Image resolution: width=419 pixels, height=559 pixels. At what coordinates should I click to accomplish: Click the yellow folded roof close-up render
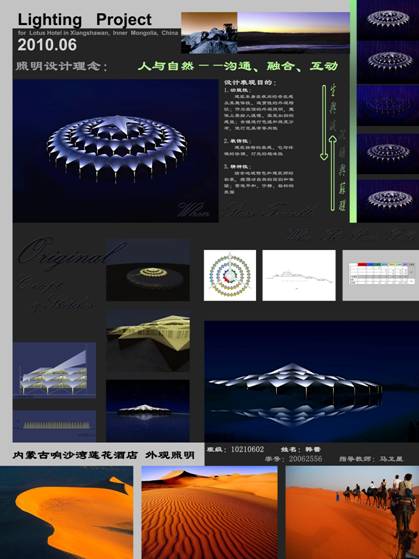pyautogui.click(x=148, y=342)
